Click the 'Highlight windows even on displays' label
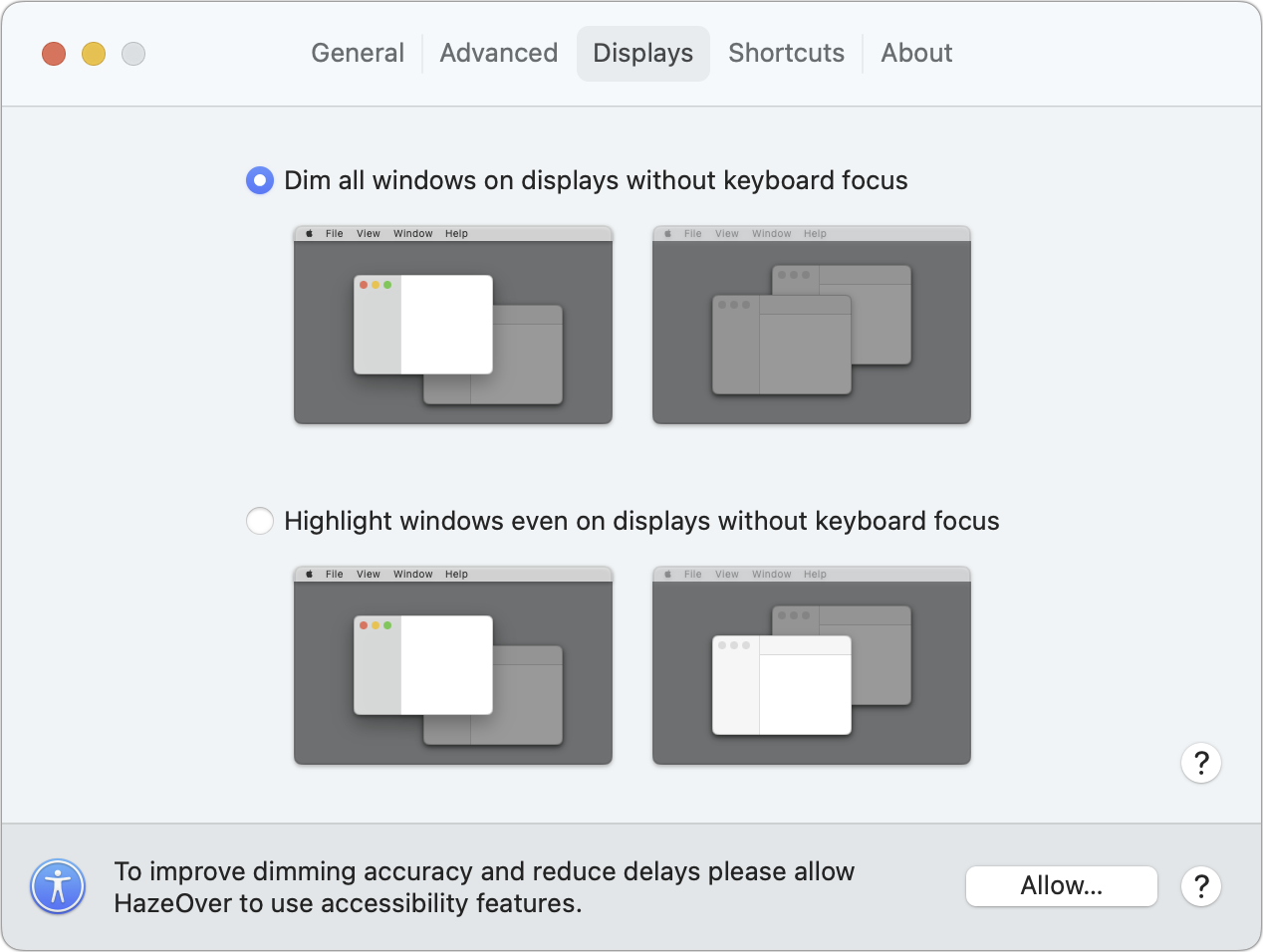Viewport: 1263px width, 952px height. coord(641,521)
